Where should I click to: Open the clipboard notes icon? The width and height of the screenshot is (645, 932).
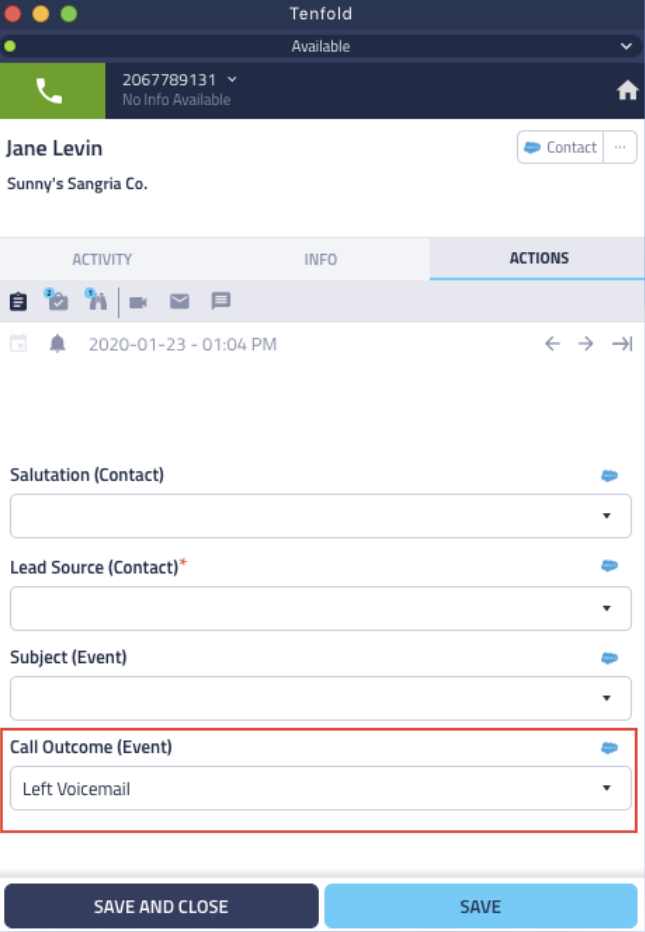click(x=18, y=301)
